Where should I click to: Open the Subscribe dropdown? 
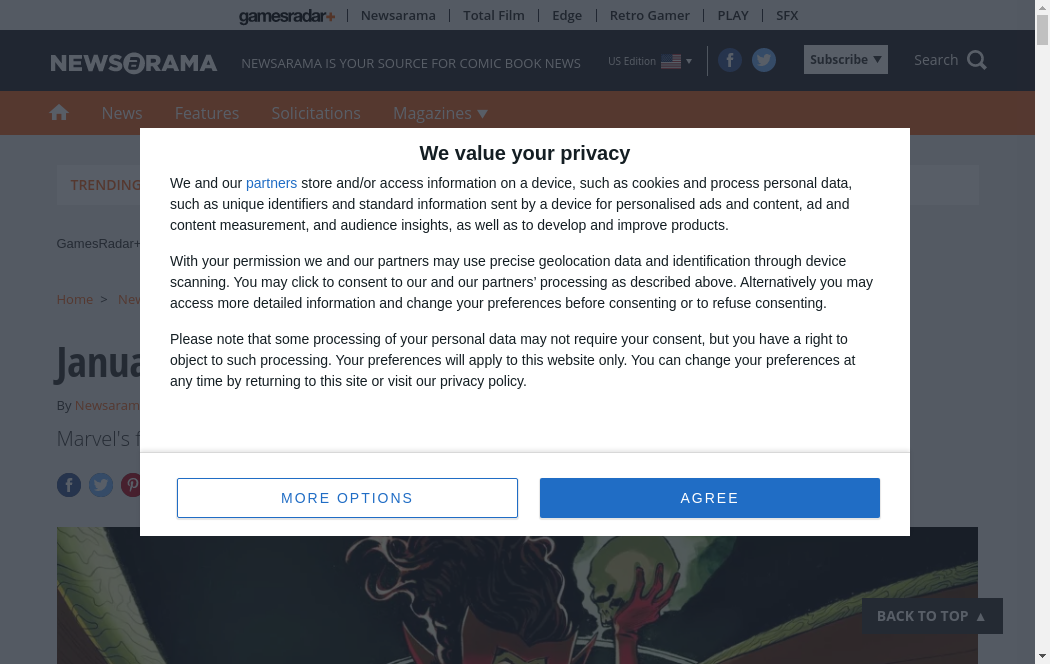pos(845,60)
